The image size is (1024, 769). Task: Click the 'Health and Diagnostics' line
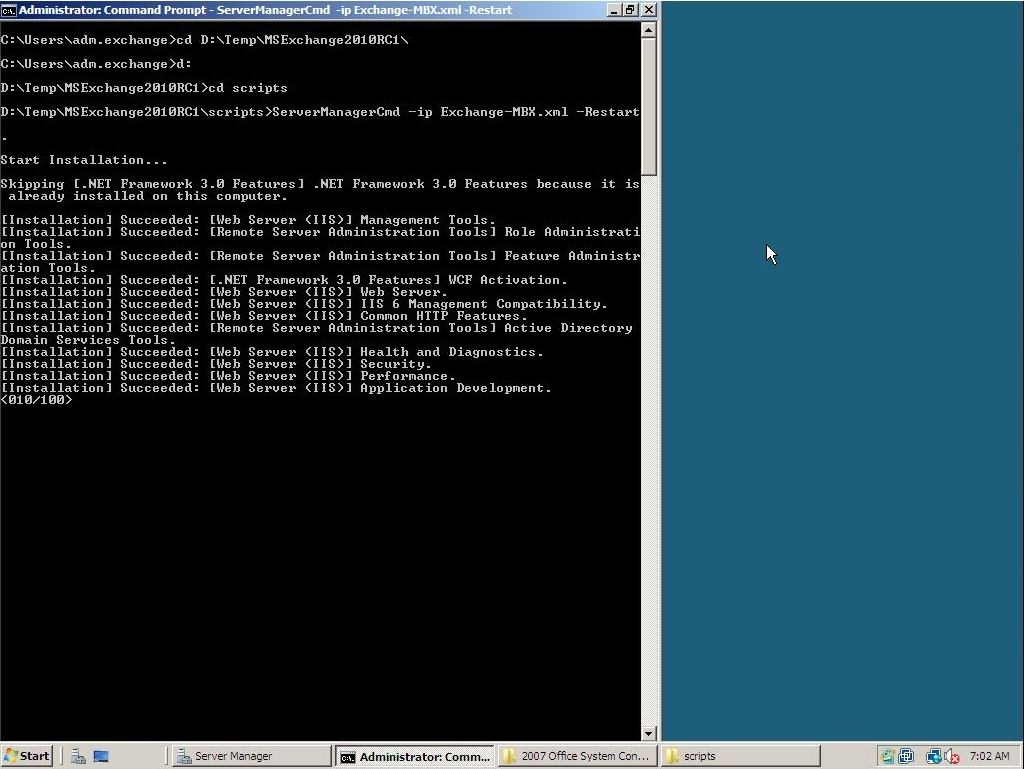point(272,352)
